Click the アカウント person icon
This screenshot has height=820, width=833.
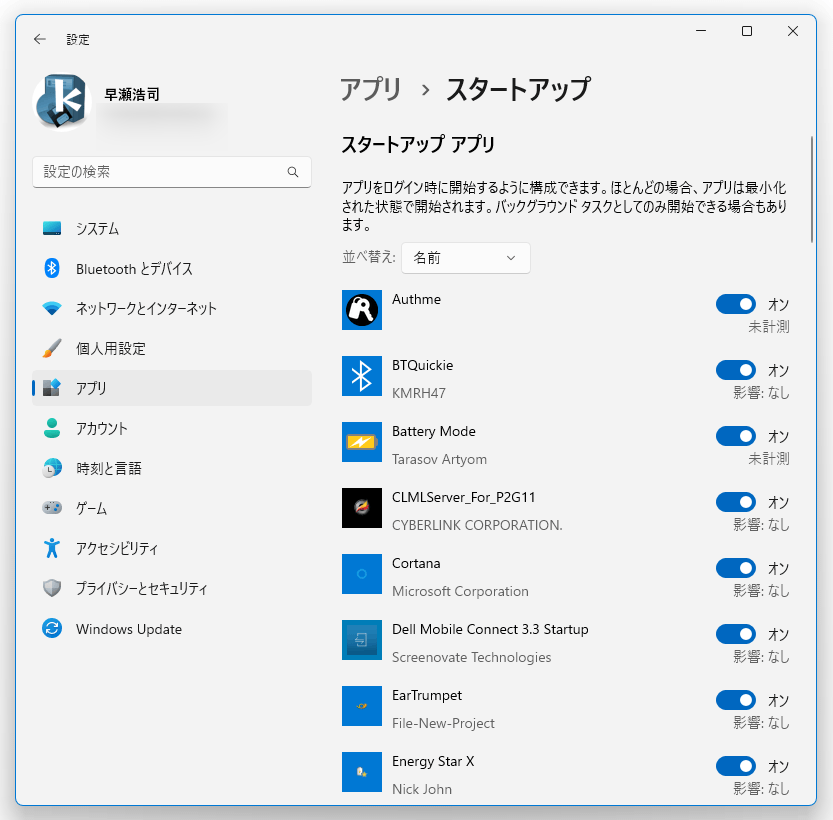point(52,428)
